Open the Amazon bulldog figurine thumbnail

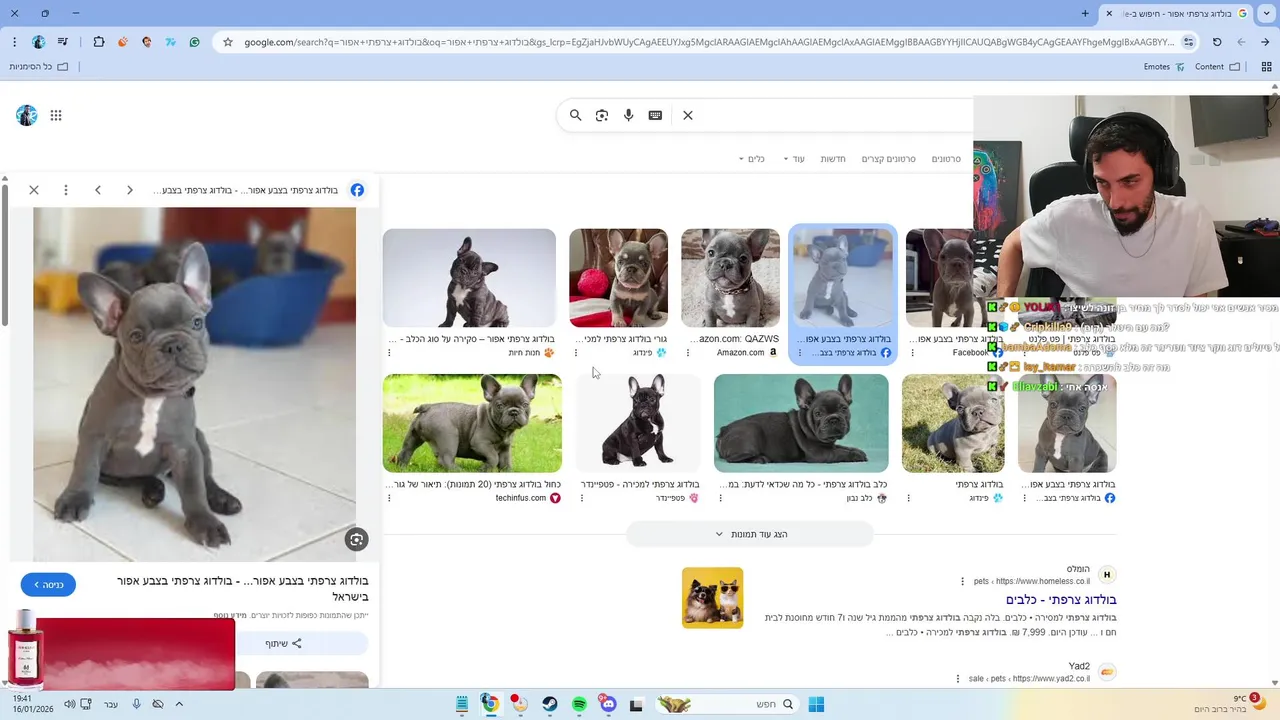730,278
